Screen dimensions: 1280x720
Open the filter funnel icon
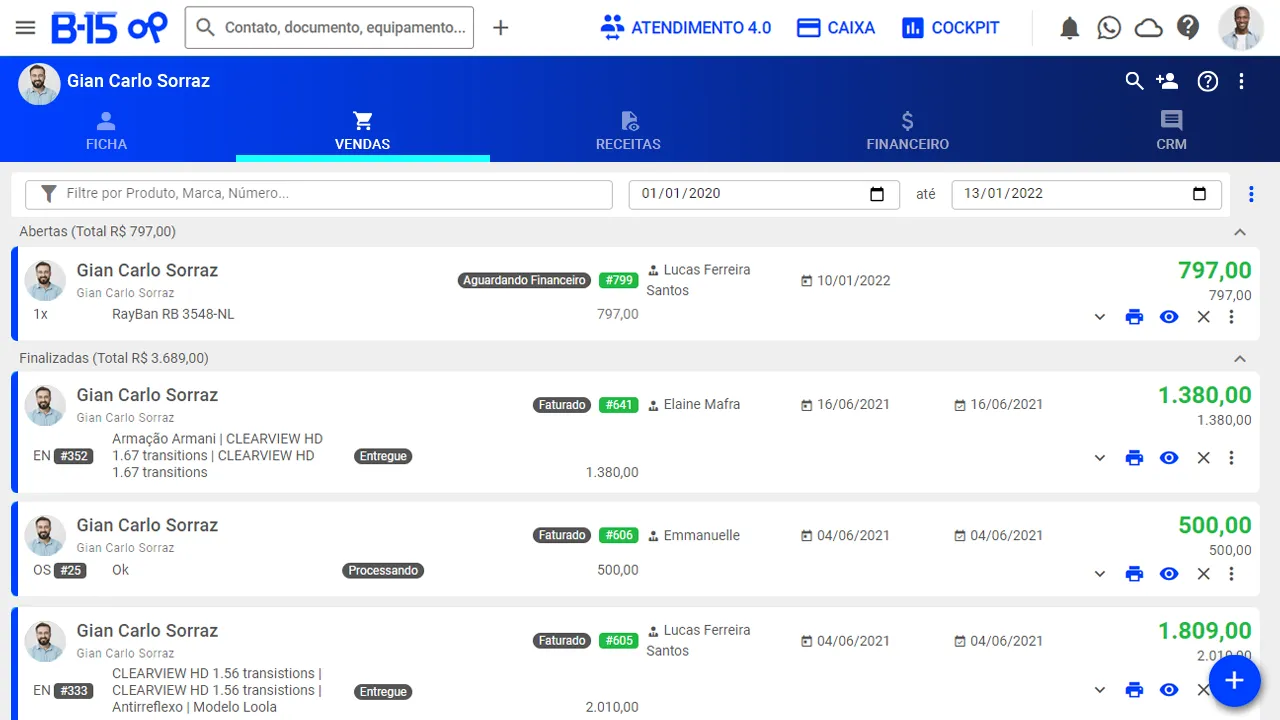(x=48, y=194)
